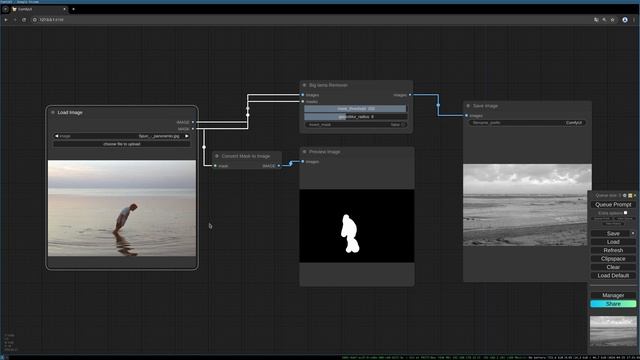The height and width of the screenshot is (360, 640).
Task: Click the IMAGE output socket on Convert Mask to Image
Action: point(279,166)
